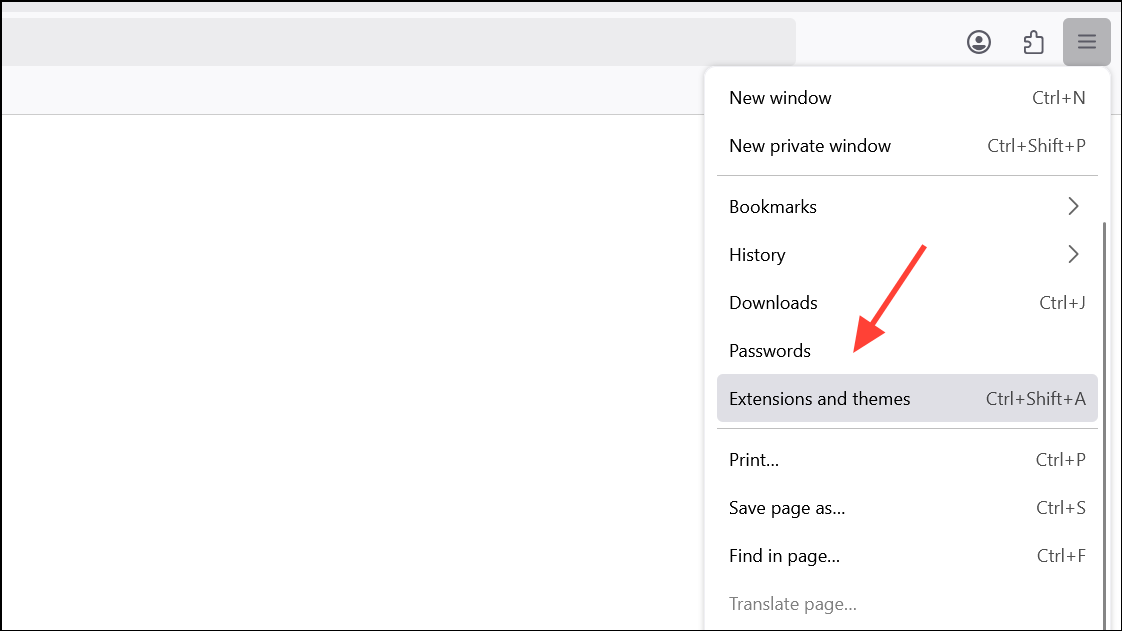Focus the browser address bar field
The width and height of the screenshot is (1122, 631).
[400, 42]
